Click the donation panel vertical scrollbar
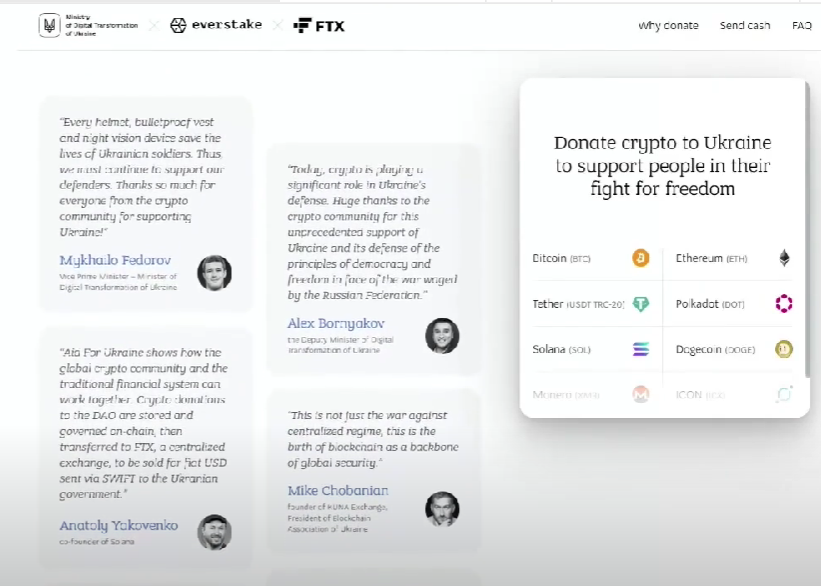The height and width of the screenshot is (586, 821). click(807, 230)
